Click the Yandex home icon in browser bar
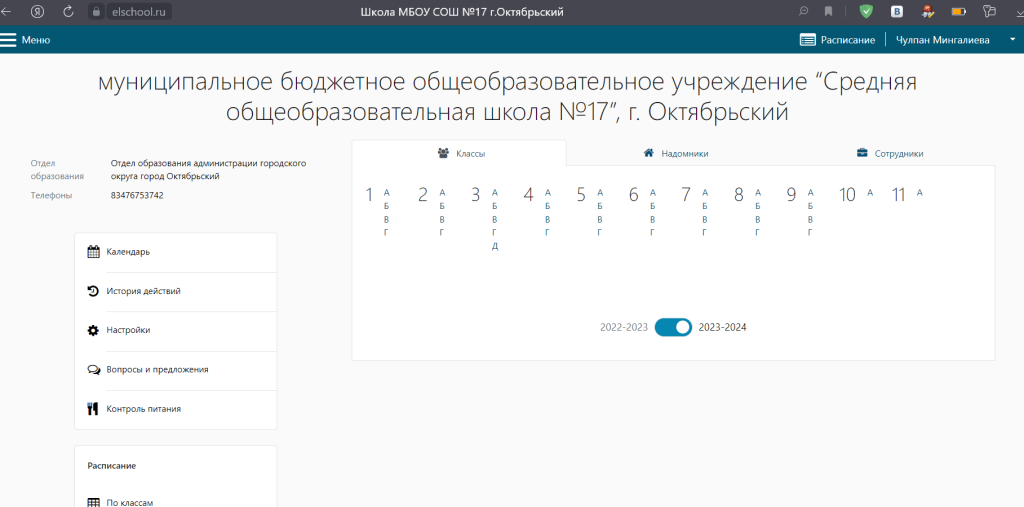The width and height of the screenshot is (1024, 507). tap(38, 11)
